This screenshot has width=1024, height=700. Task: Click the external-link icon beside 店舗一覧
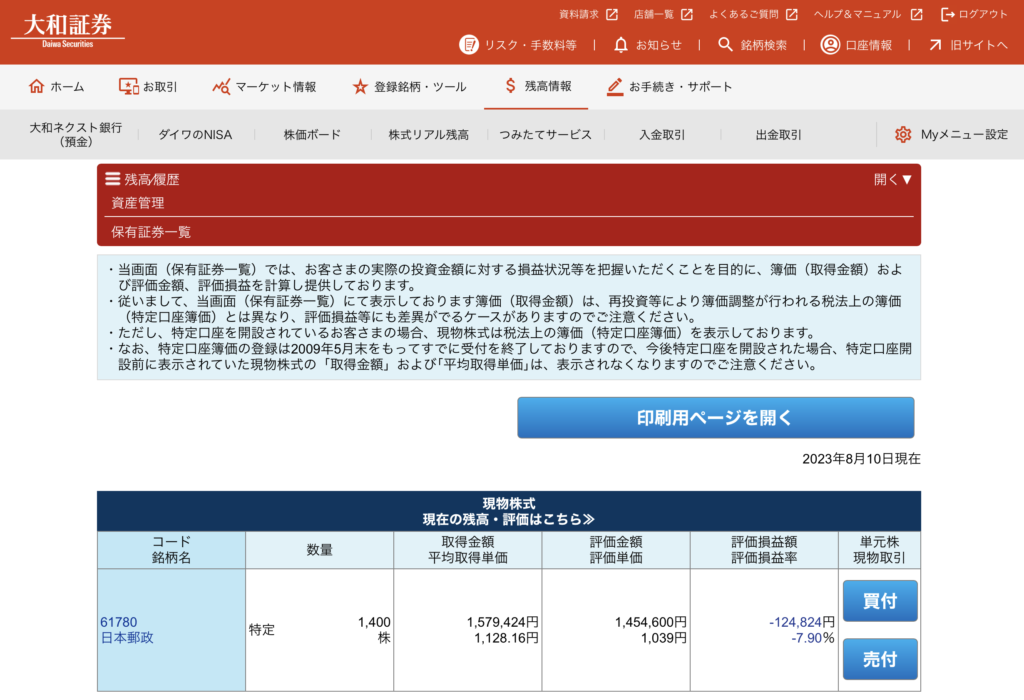click(687, 14)
